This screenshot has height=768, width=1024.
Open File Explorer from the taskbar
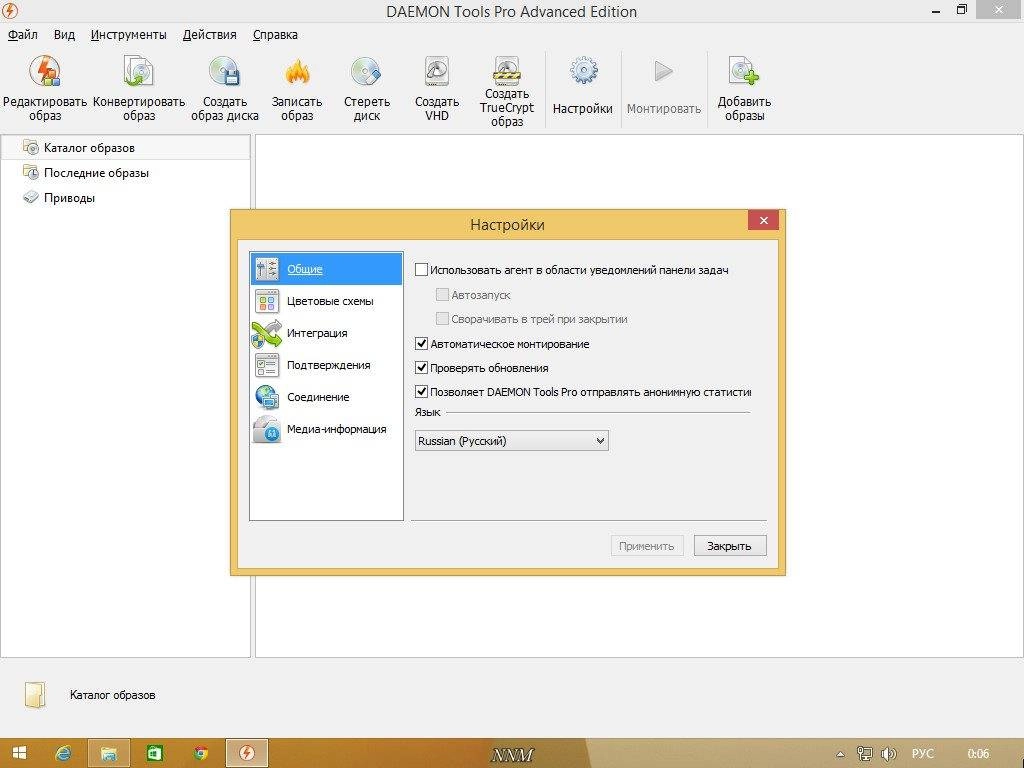pos(108,753)
